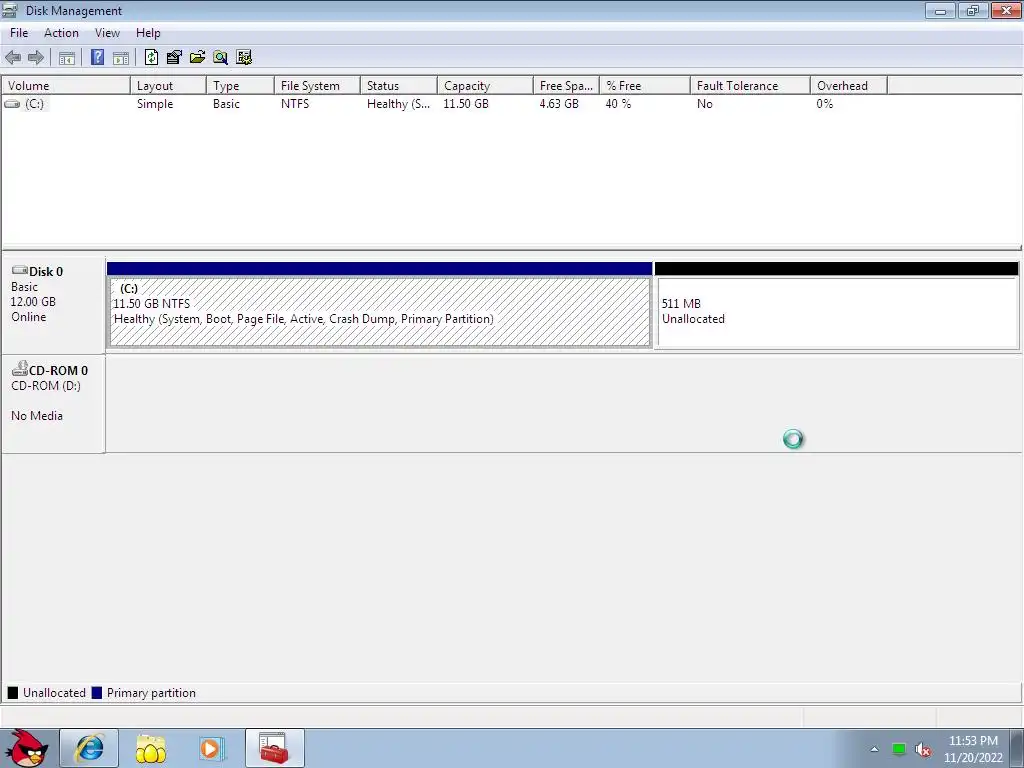Click the Free Space column header
Viewport: 1024px width, 768px height.
[x=566, y=86]
